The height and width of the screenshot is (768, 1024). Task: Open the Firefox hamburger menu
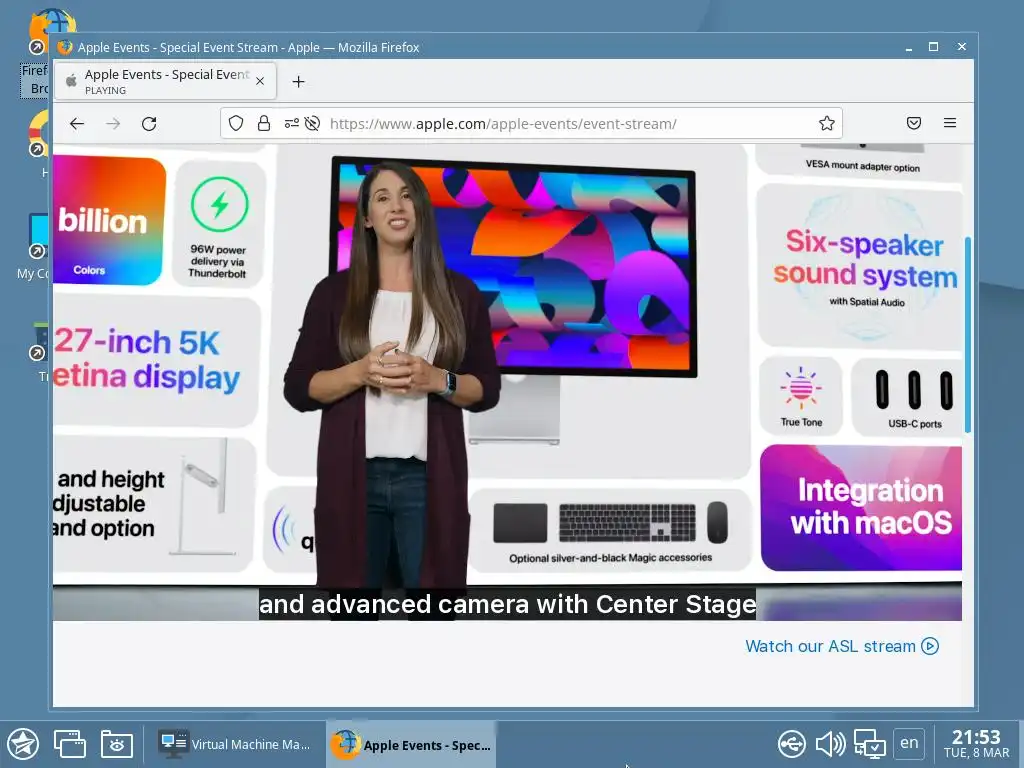pos(950,123)
